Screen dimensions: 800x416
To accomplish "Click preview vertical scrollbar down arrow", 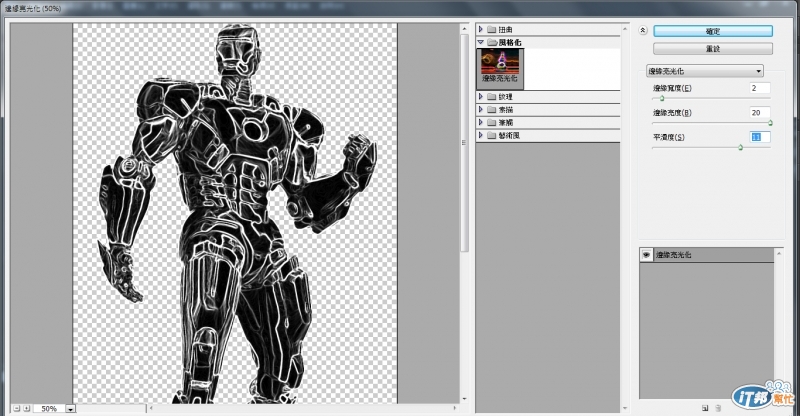I will point(464,399).
